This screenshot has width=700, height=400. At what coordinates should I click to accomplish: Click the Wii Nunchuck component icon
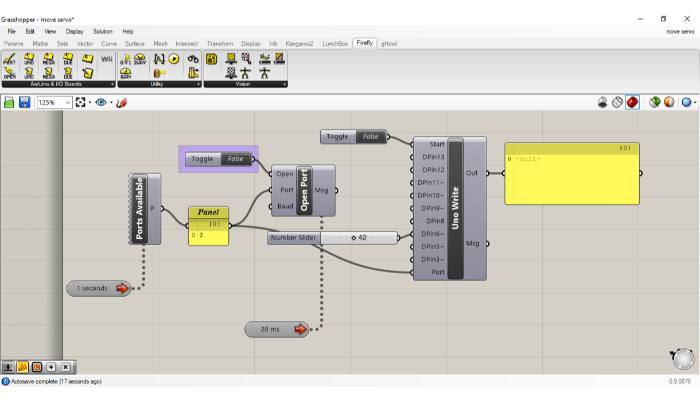coord(107,59)
